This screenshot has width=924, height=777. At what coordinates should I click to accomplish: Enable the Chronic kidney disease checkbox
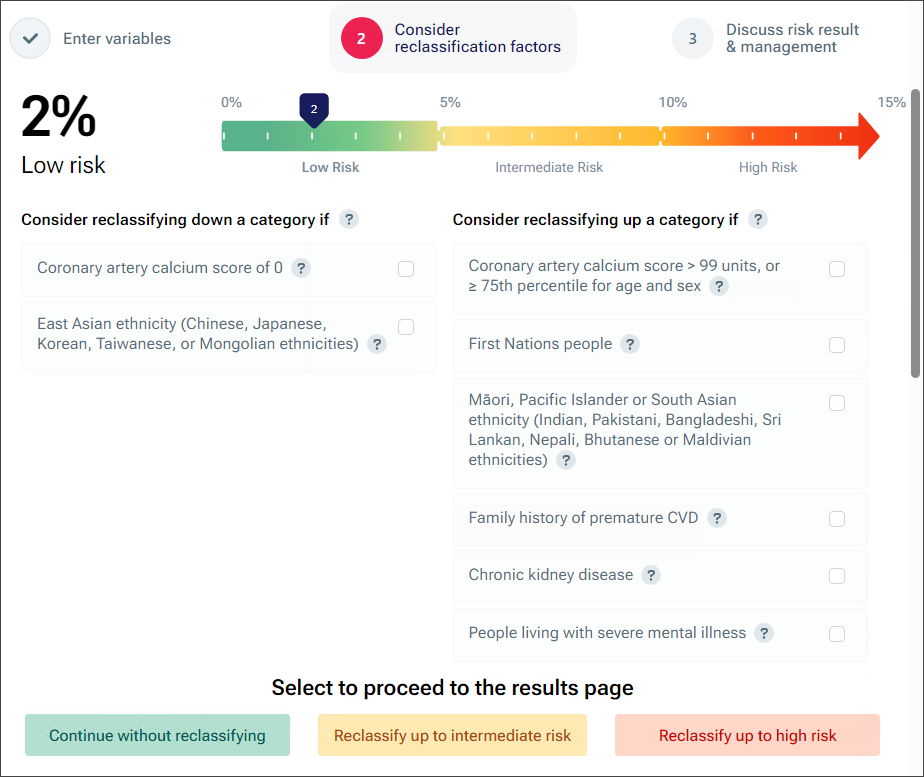click(x=837, y=576)
